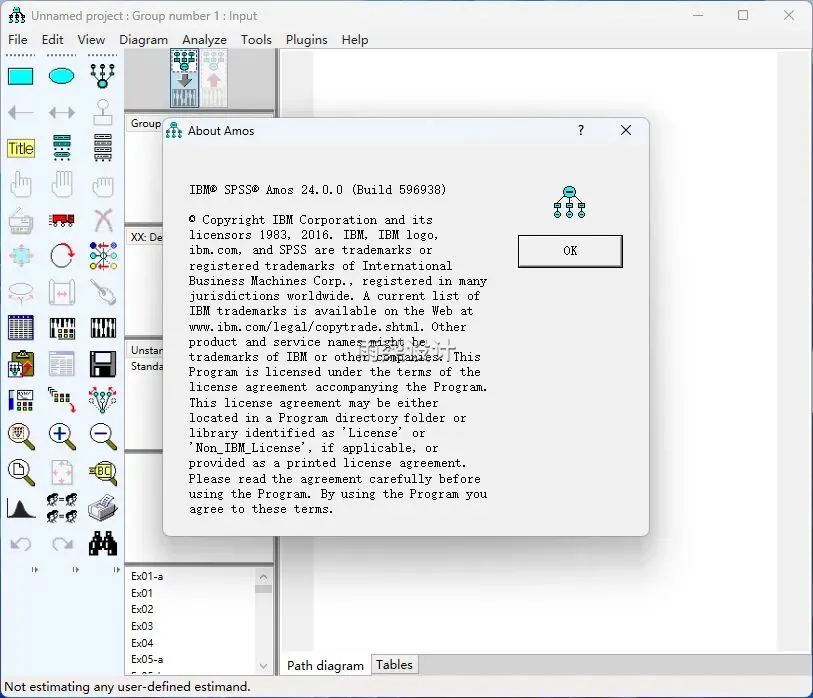Viewport: 813px width, 698px height.
Task: Click the Bayesian distribution curve icon
Action: click(x=21, y=509)
